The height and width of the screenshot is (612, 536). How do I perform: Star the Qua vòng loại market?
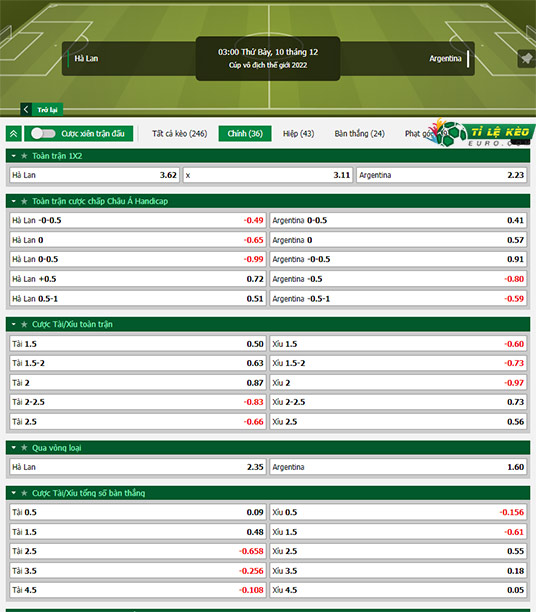point(24,448)
